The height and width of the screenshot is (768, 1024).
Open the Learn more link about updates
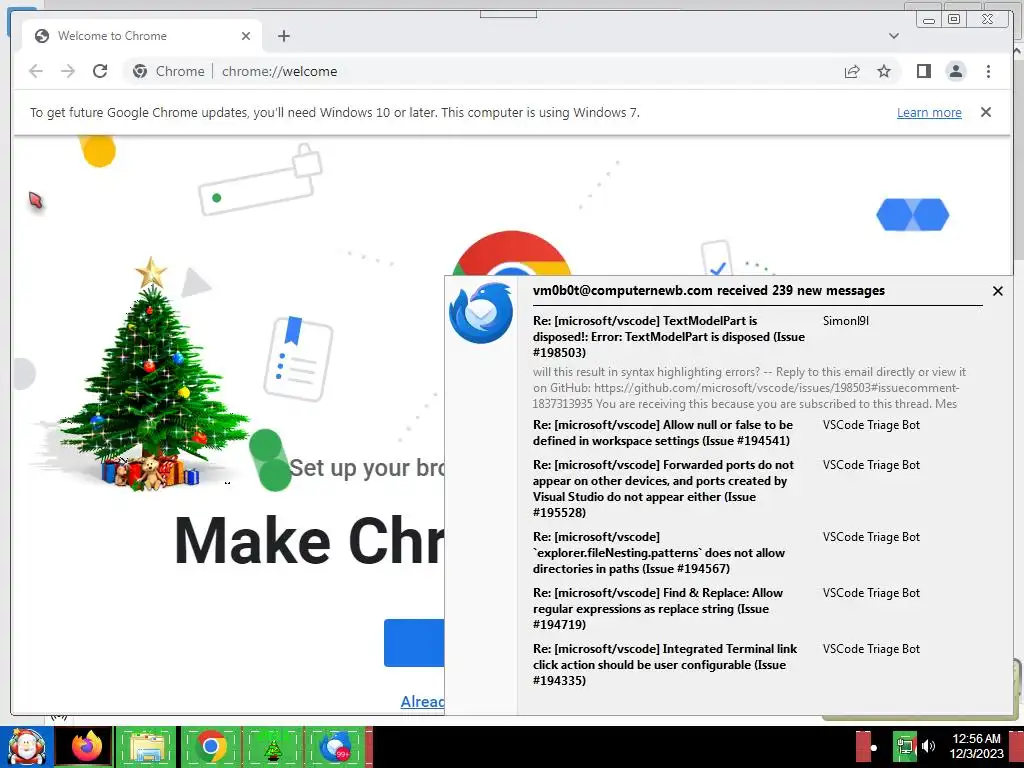(x=929, y=112)
